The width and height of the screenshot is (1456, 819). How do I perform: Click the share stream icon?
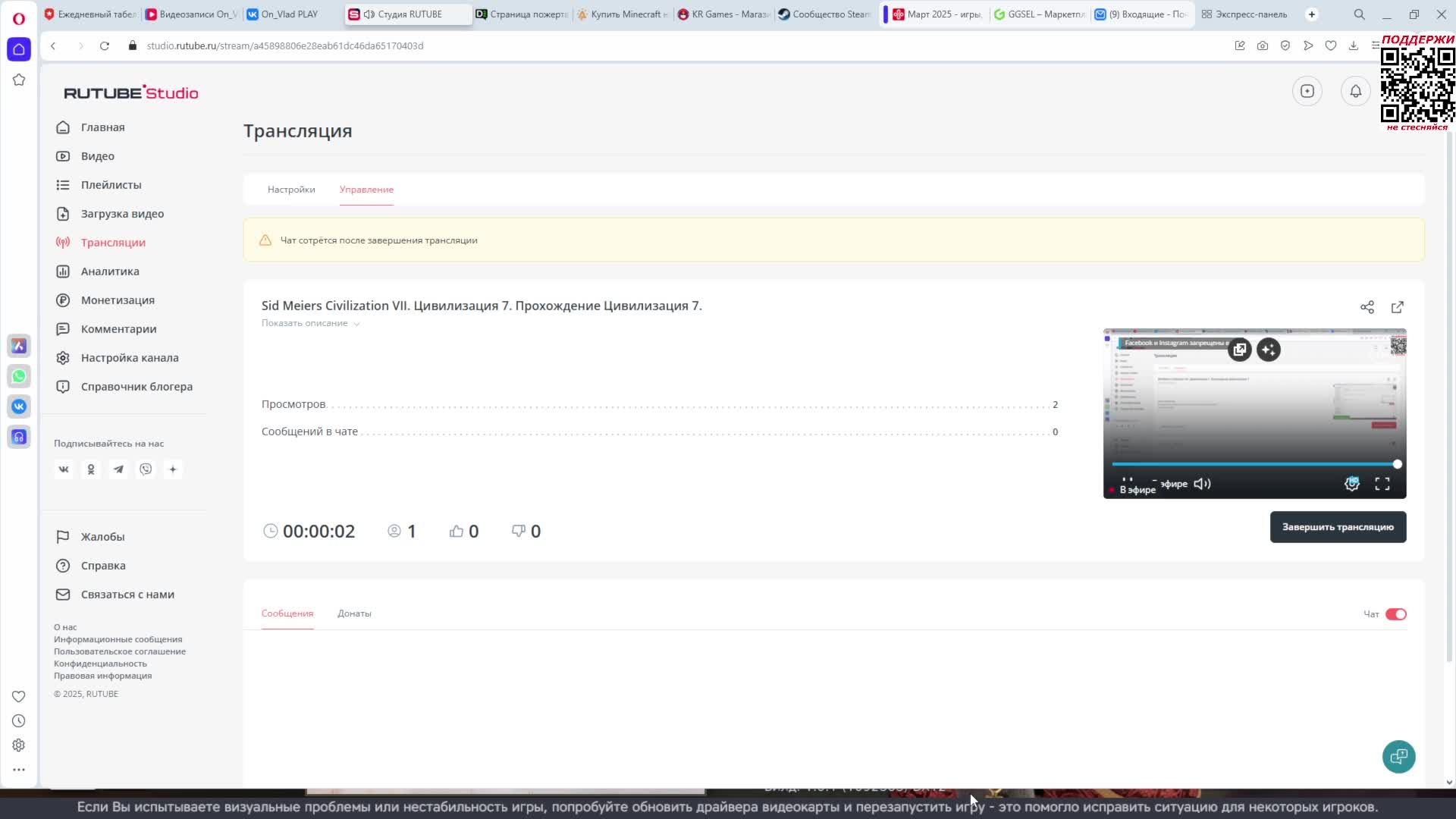tap(1367, 307)
